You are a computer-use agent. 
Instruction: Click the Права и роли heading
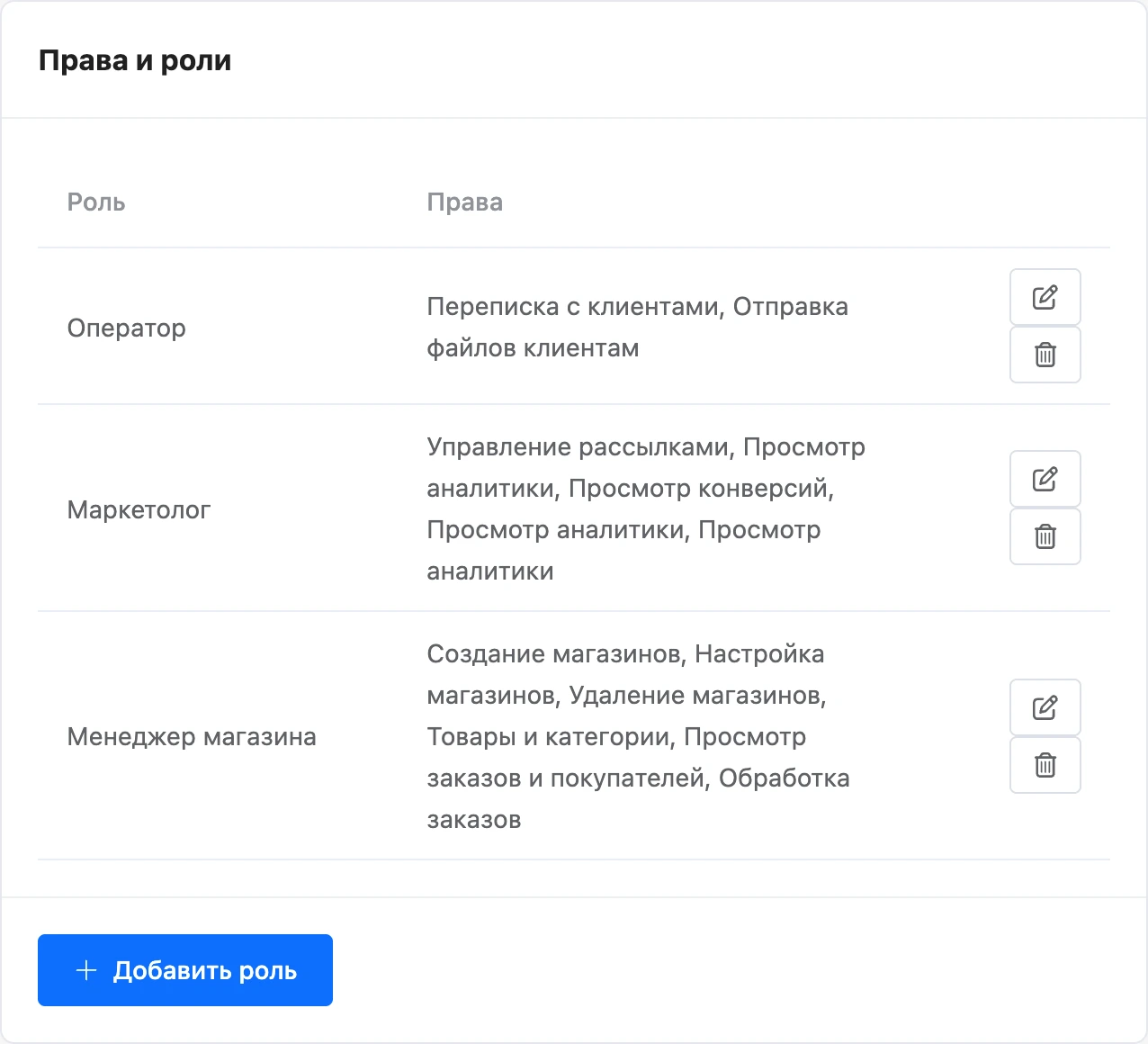pos(135,60)
